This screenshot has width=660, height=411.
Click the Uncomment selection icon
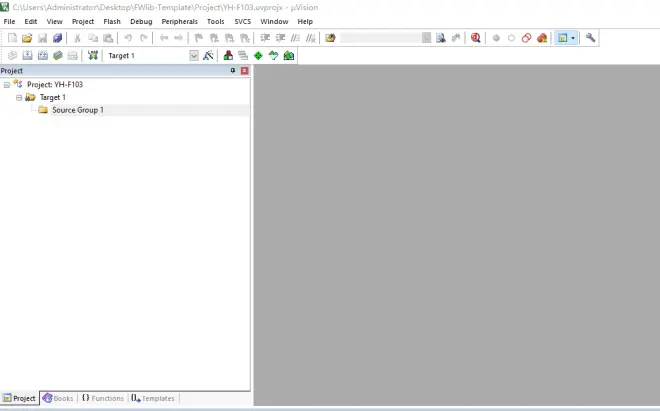click(x=311, y=38)
